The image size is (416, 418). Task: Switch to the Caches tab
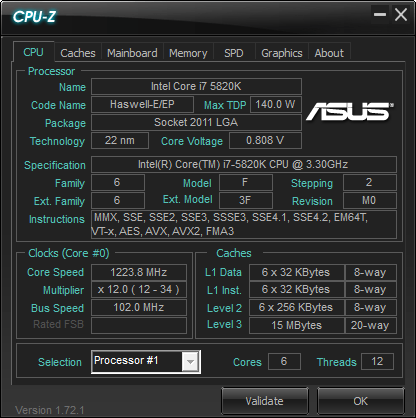pyautogui.click(x=78, y=53)
